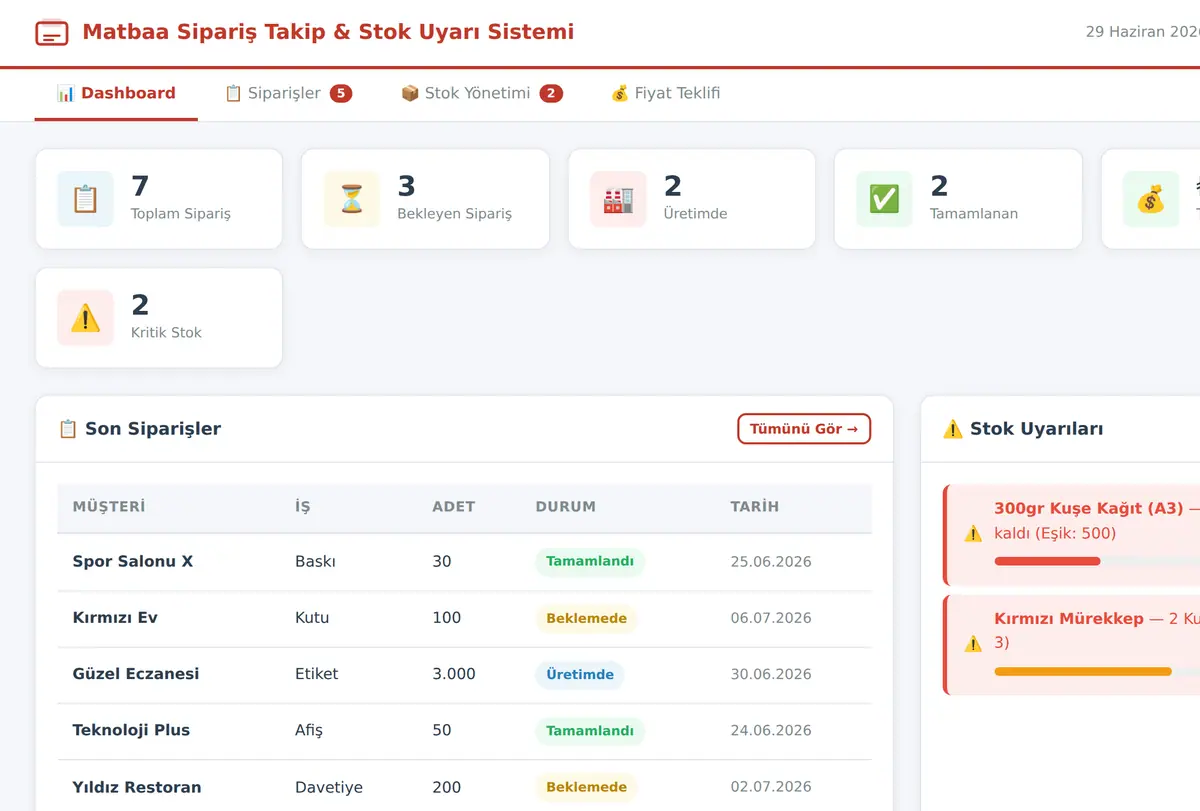Image resolution: width=1200 pixels, height=811 pixels.
Task: Click the print shop logo icon in header
Action: coord(52,33)
